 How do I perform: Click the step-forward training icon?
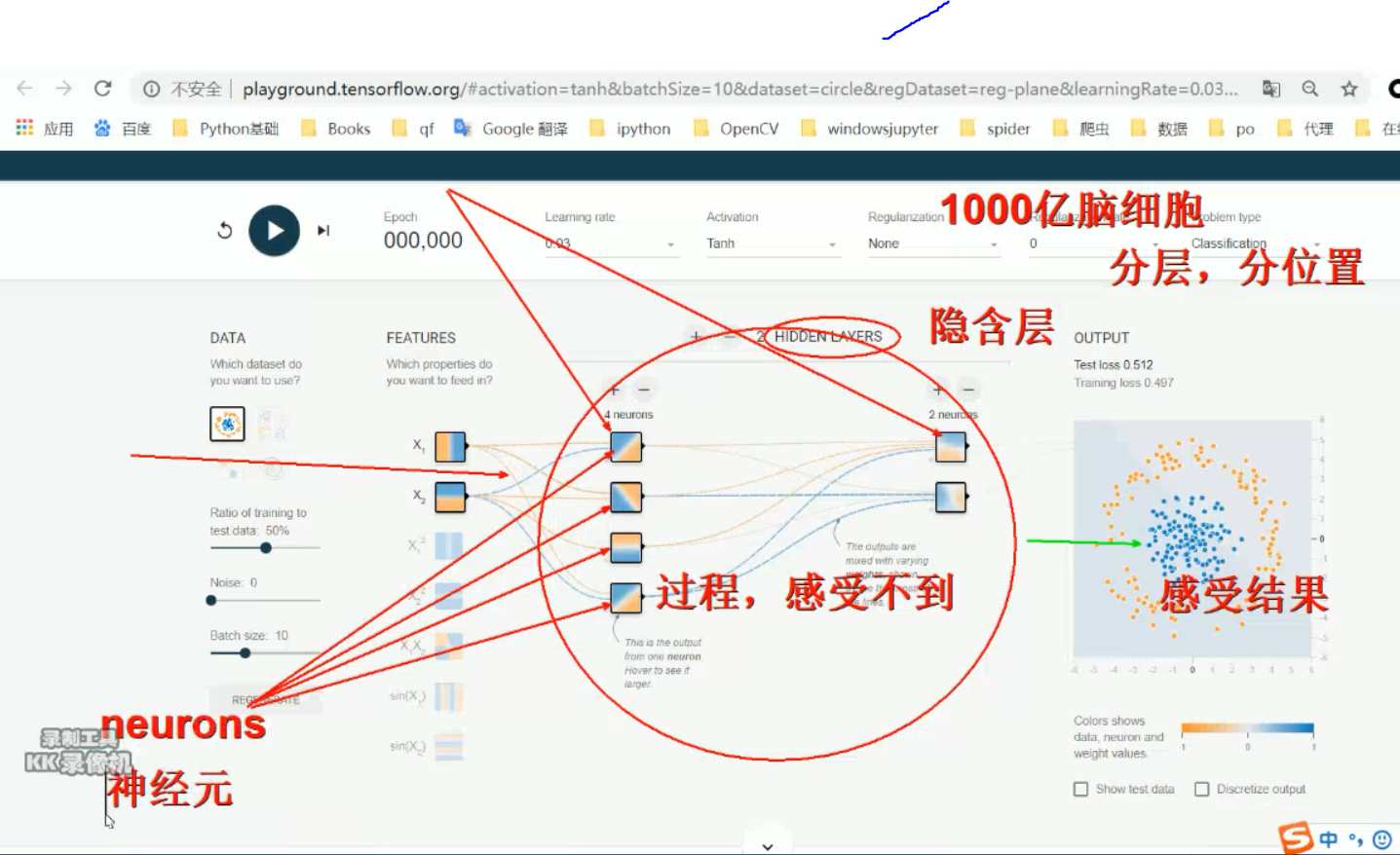click(x=324, y=231)
